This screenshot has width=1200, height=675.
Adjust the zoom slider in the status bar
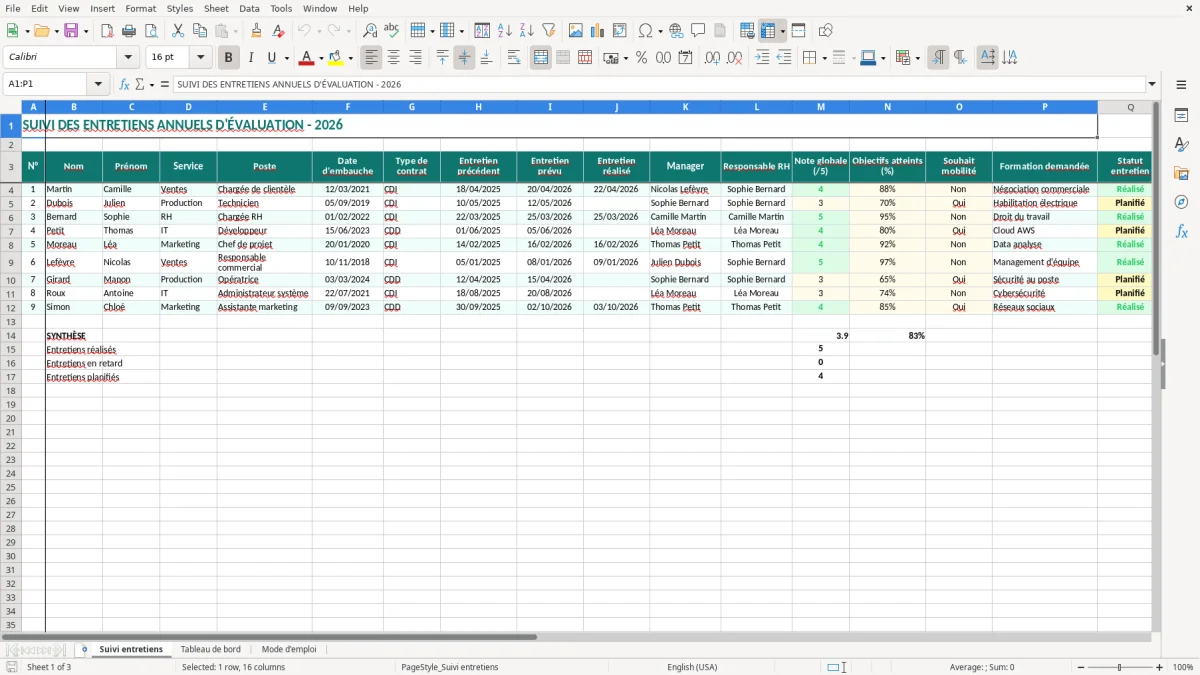coord(1119,667)
